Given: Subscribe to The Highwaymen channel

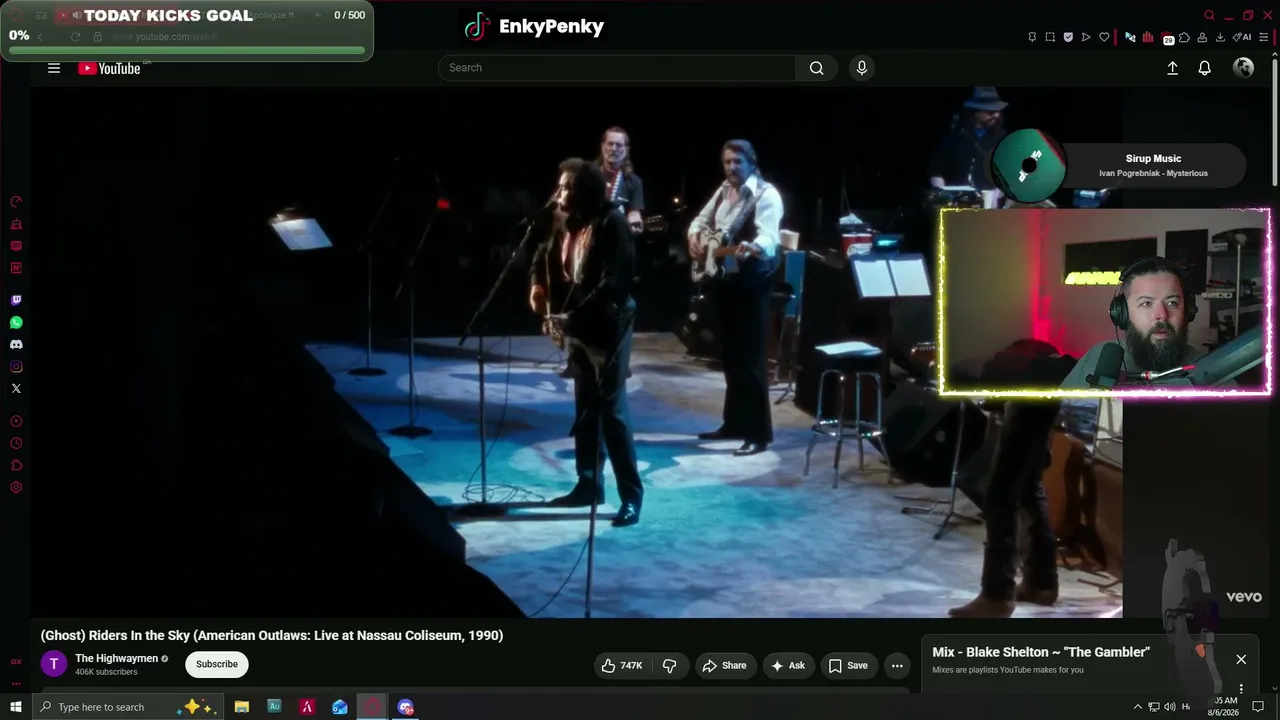Looking at the screenshot, I should pyautogui.click(x=217, y=664).
